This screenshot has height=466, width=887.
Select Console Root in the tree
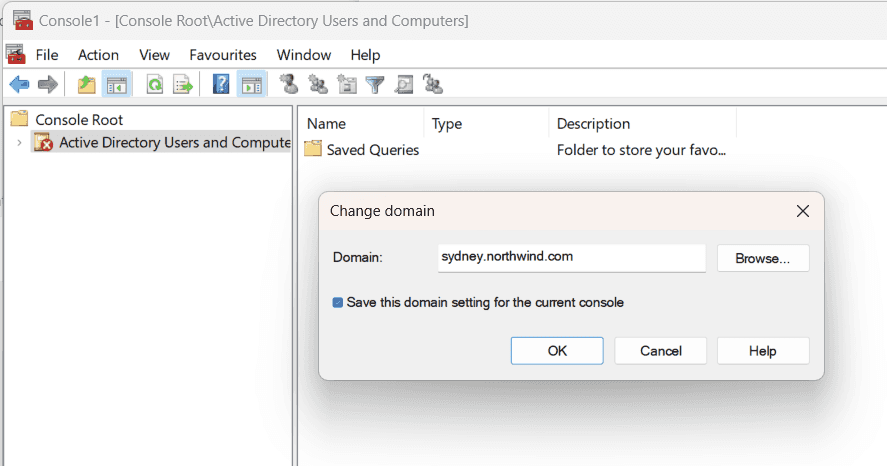pyautogui.click(x=79, y=119)
